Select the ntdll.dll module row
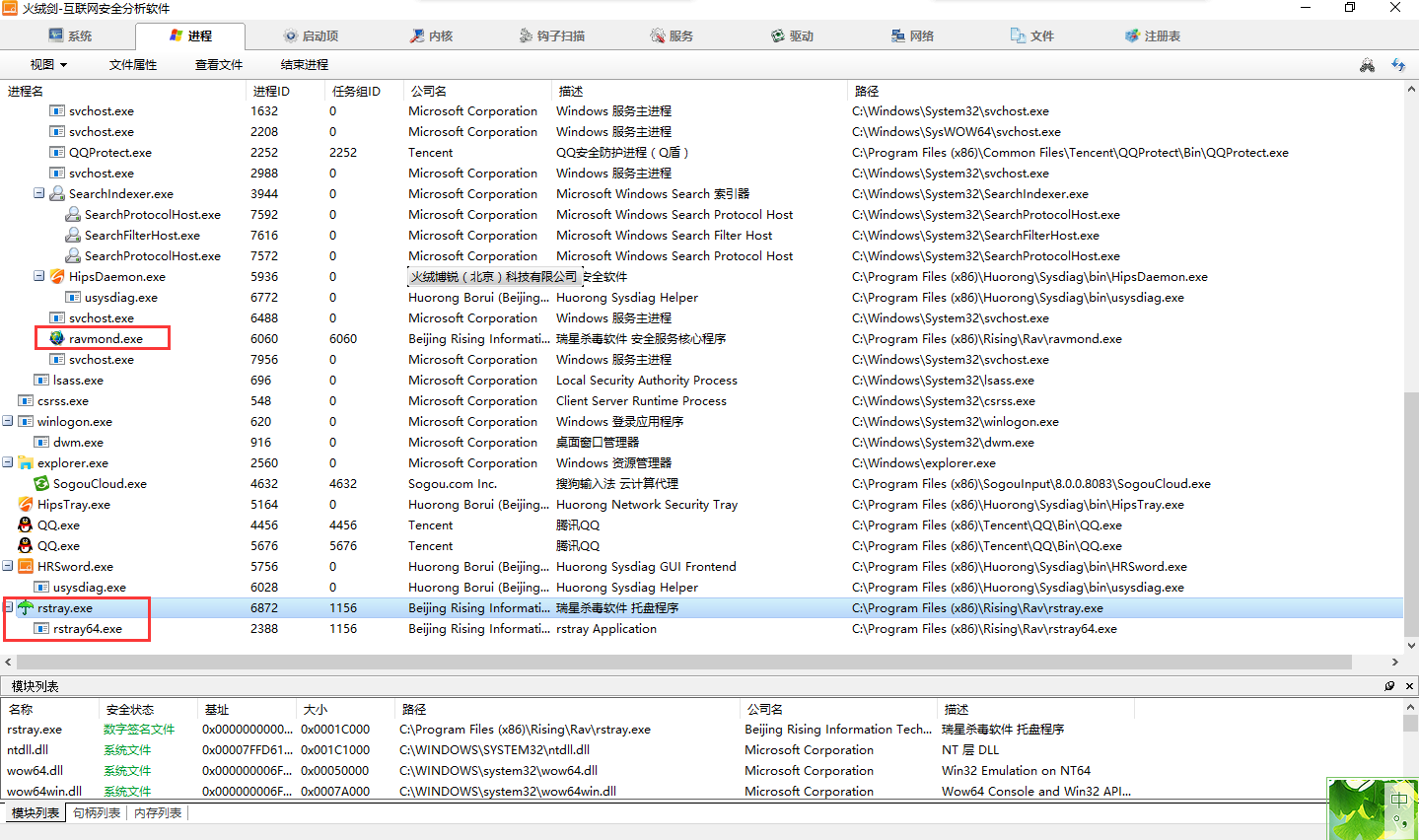The image size is (1419, 840). [x=701, y=750]
